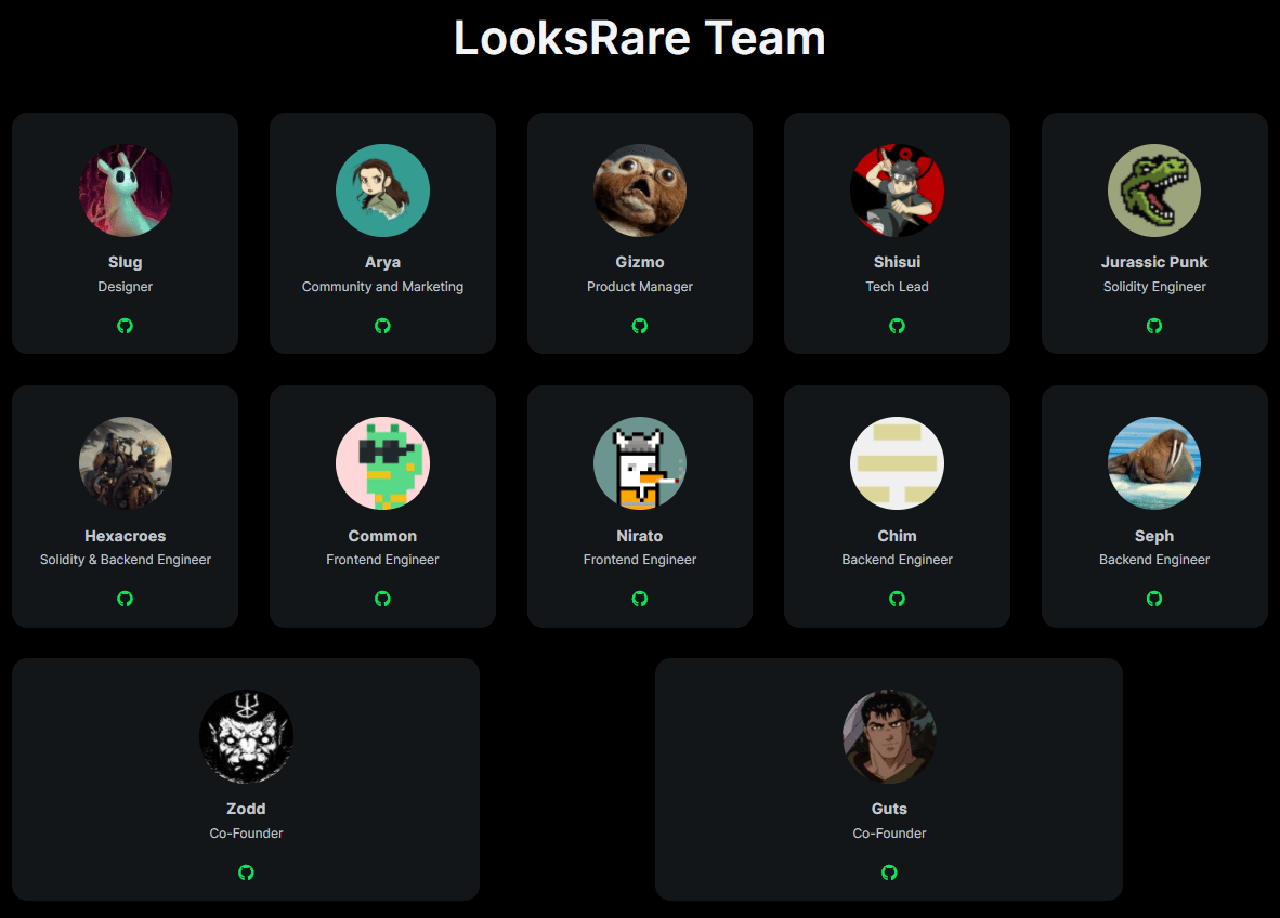Click Nirato's pixel viking duck avatar
This screenshot has height=918, width=1280.
click(x=640, y=463)
